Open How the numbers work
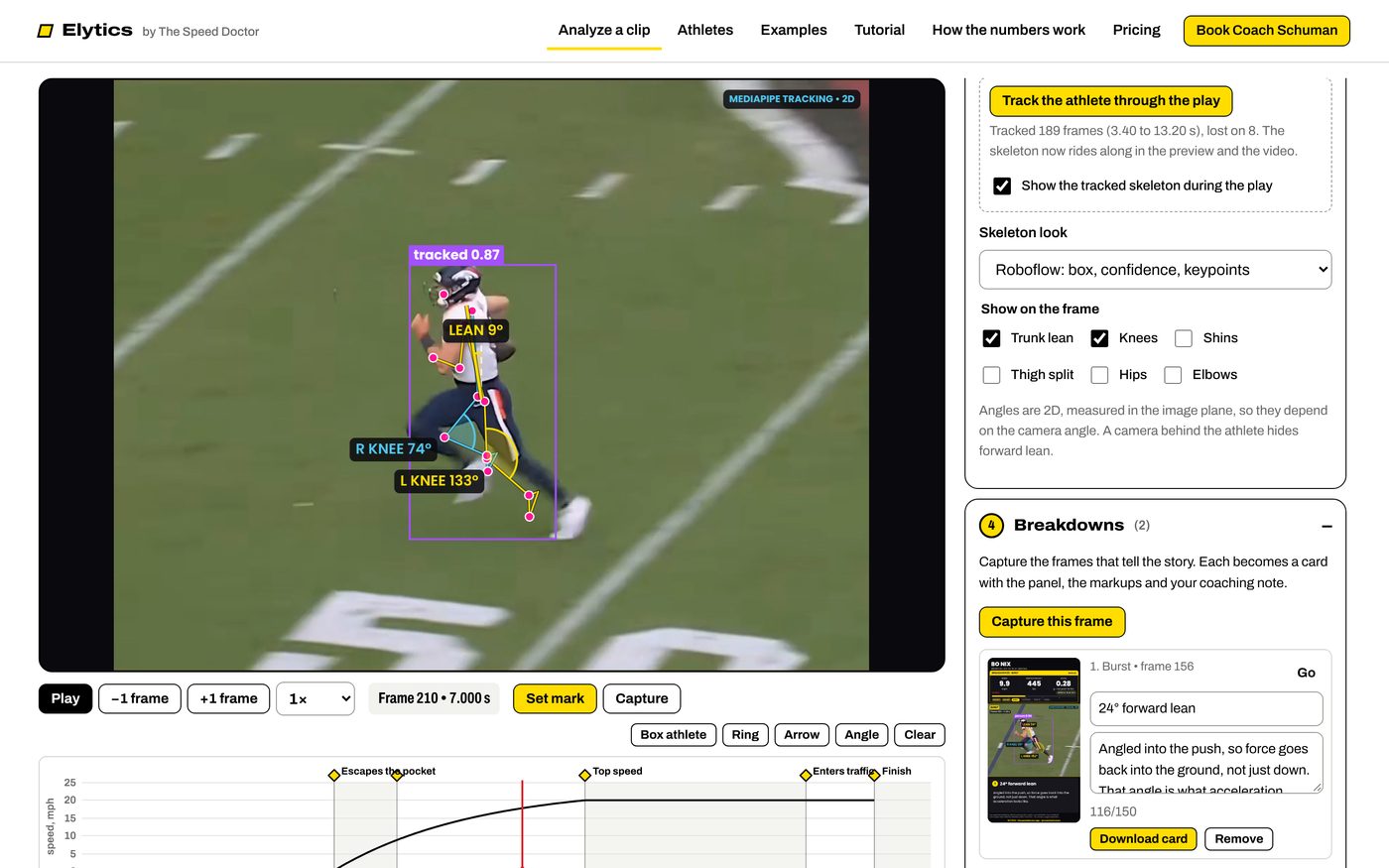1389x868 pixels. coord(1009,30)
